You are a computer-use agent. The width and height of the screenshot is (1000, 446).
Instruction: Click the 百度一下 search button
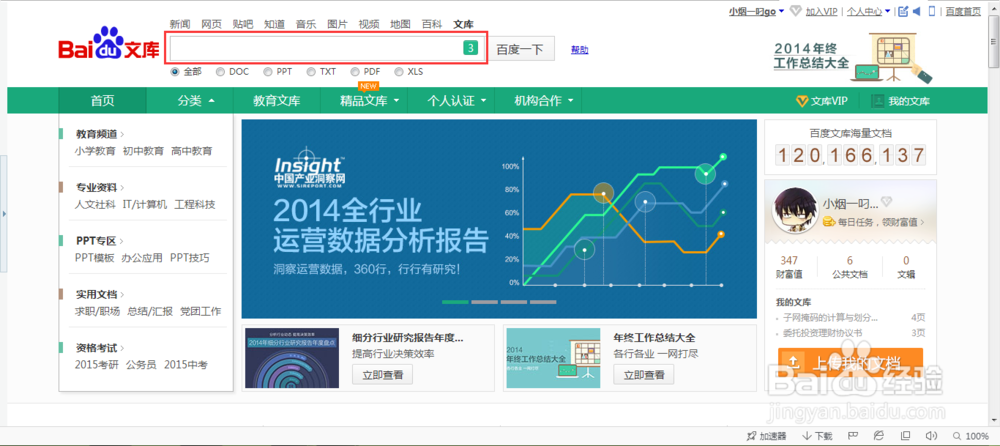click(520, 48)
